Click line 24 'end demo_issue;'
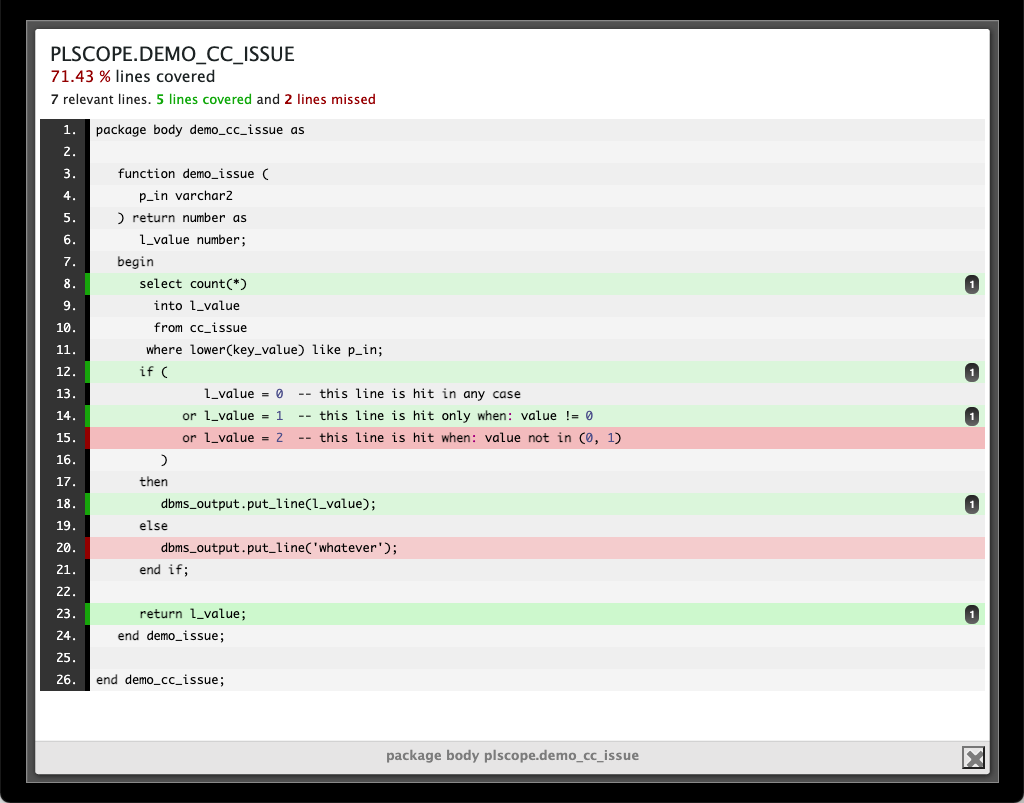This screenshot has height=803, width=1024. [x=171, y=636]
